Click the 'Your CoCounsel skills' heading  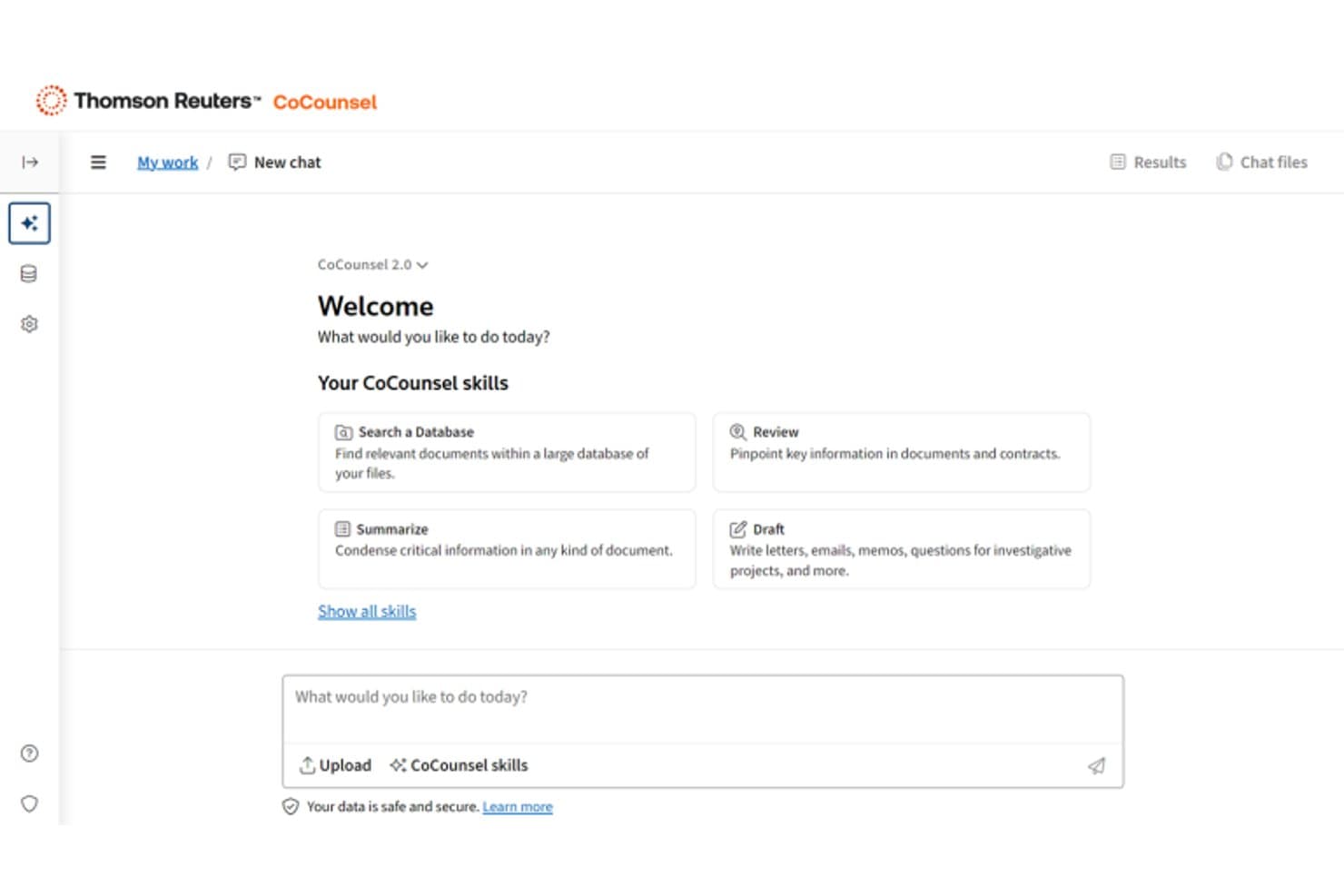click(x=413, y=383)
